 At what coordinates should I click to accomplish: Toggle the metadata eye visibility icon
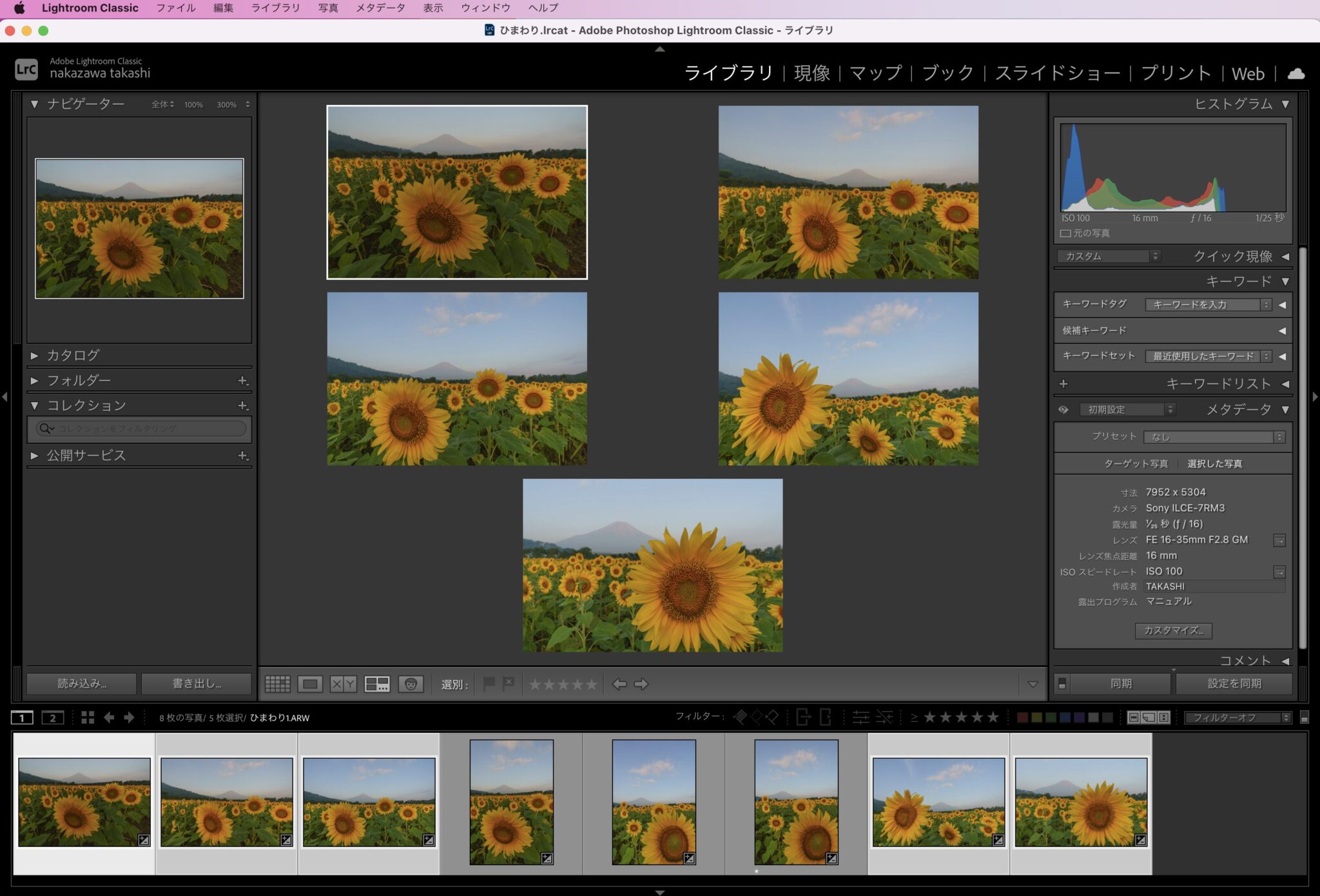pyautogui.click(x=1063, y=409)
